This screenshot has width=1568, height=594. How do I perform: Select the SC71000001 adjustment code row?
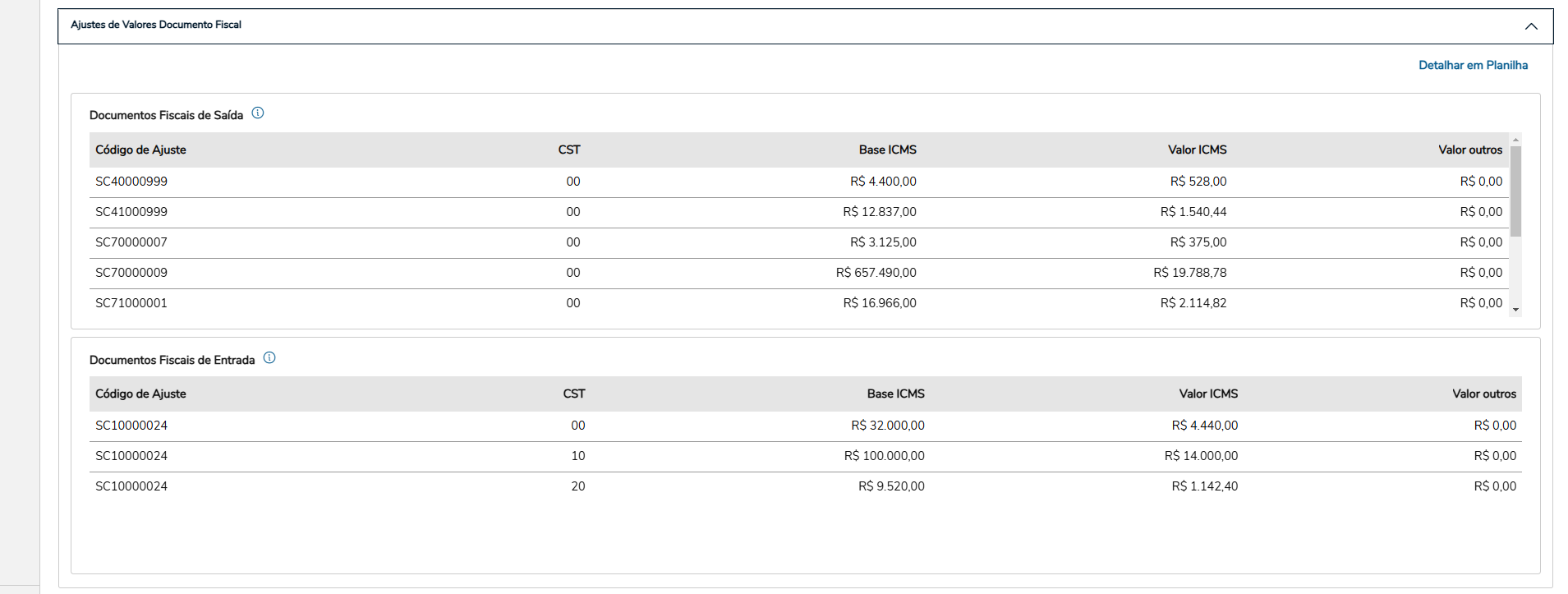tap(131, 303)
